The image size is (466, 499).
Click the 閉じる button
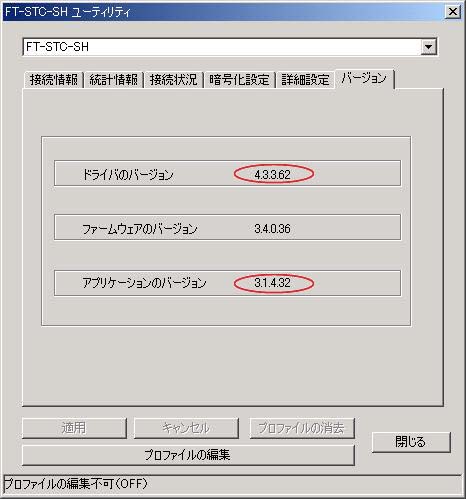pos(411,442)
